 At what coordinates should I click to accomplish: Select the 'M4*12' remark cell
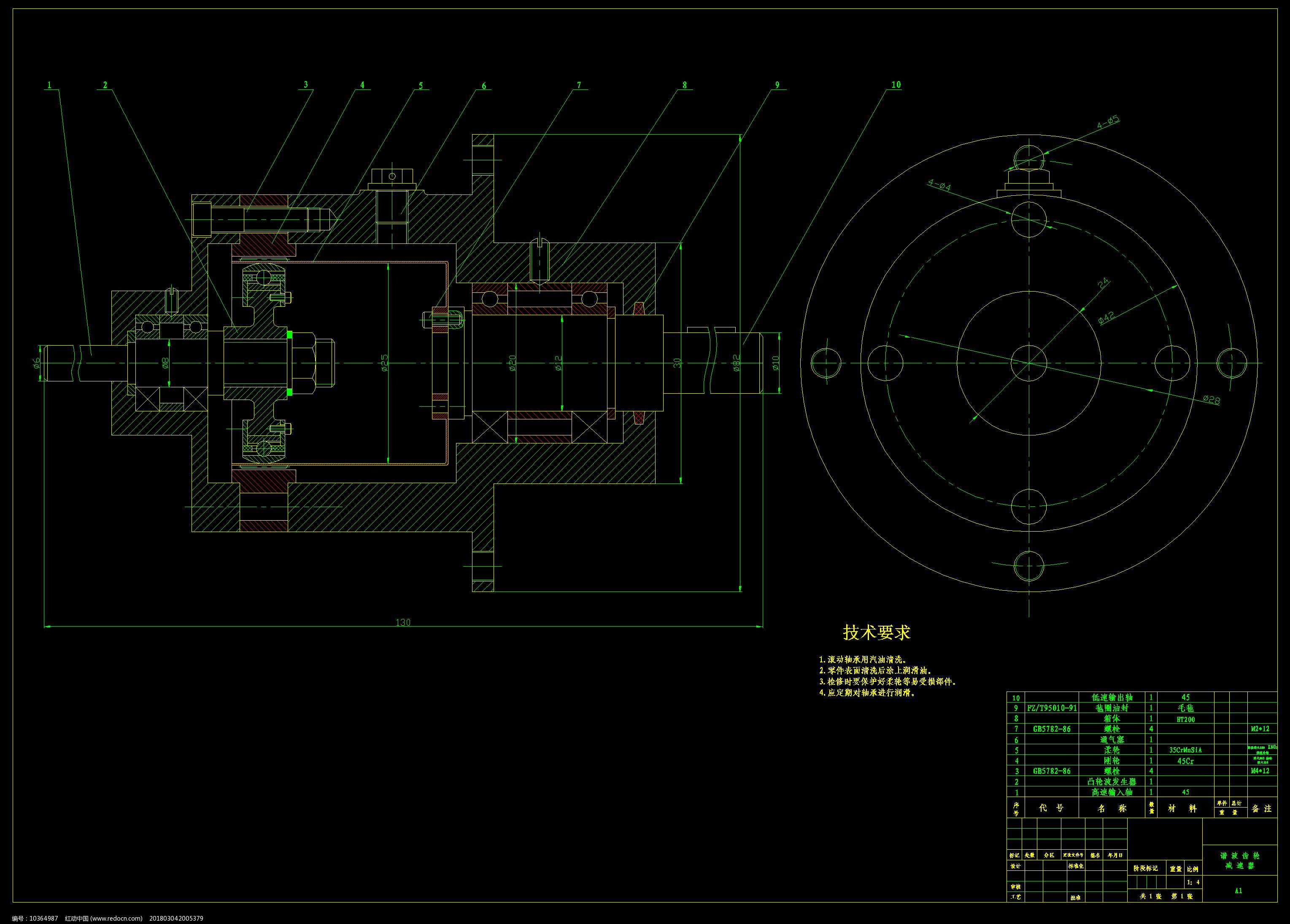click(x=1262, y=771)
